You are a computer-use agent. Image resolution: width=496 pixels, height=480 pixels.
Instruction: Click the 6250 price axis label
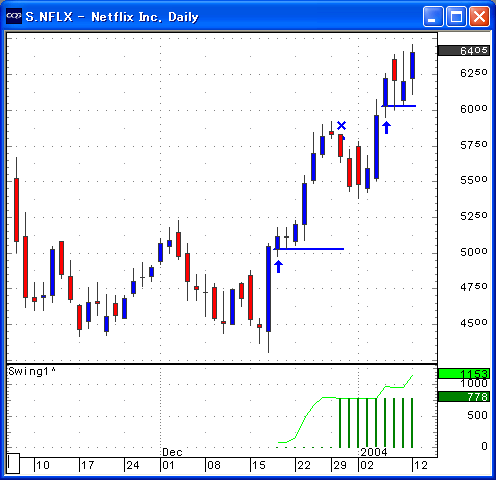pos(474,73)
